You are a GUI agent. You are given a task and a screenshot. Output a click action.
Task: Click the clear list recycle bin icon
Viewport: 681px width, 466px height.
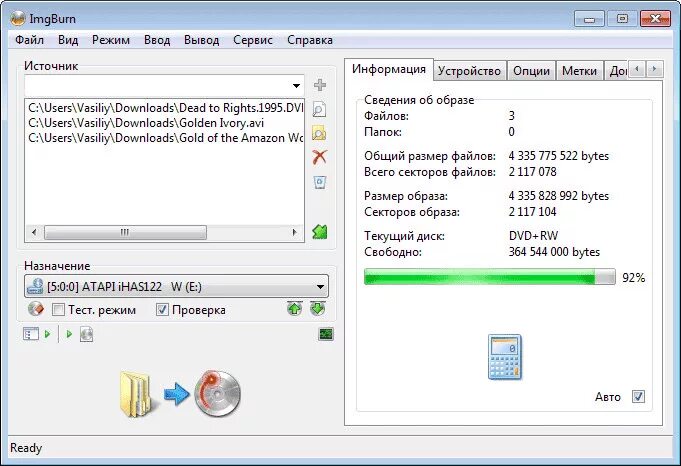(320, 182)
